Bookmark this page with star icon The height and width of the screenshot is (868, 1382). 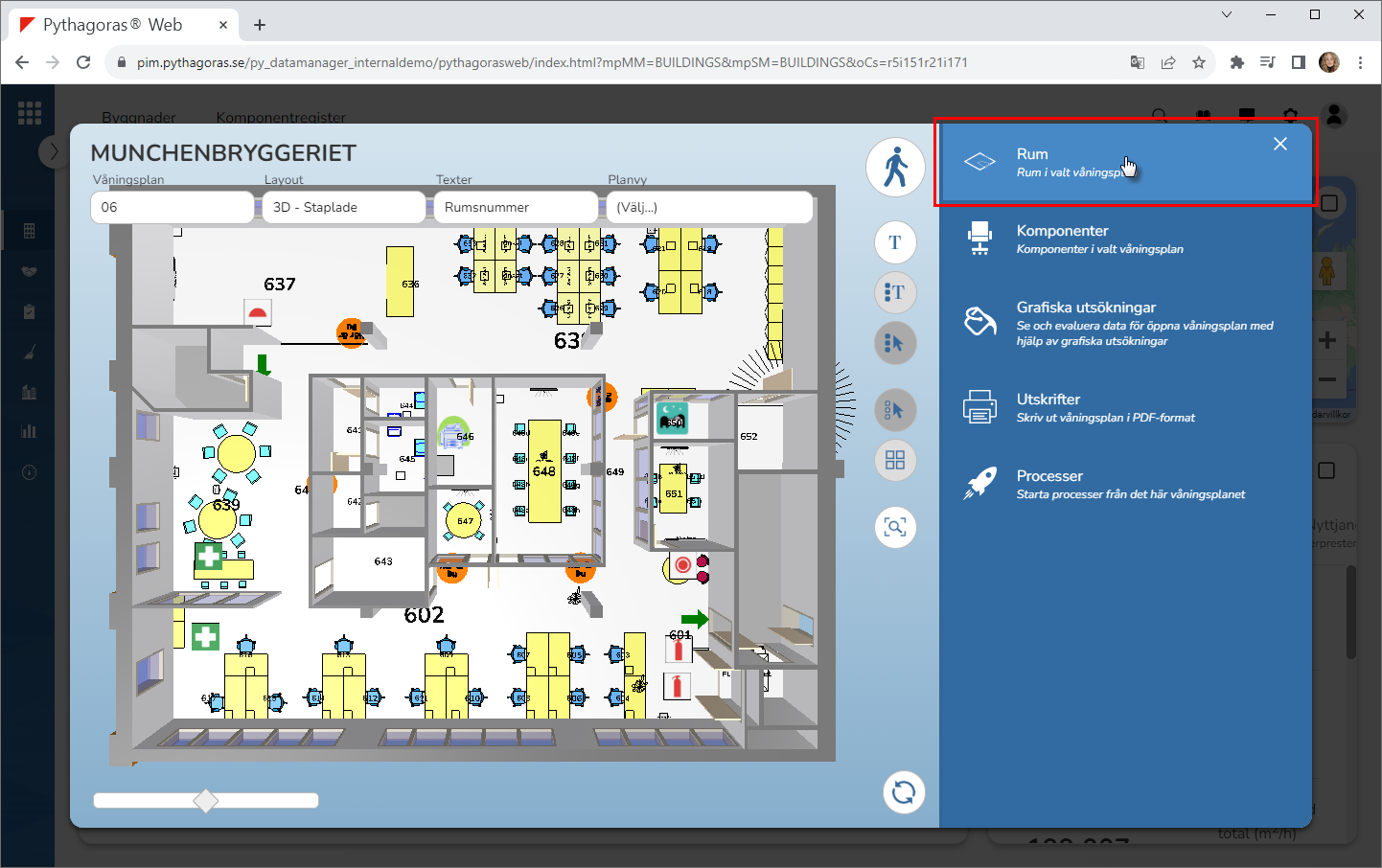(x=1199, y=62)
